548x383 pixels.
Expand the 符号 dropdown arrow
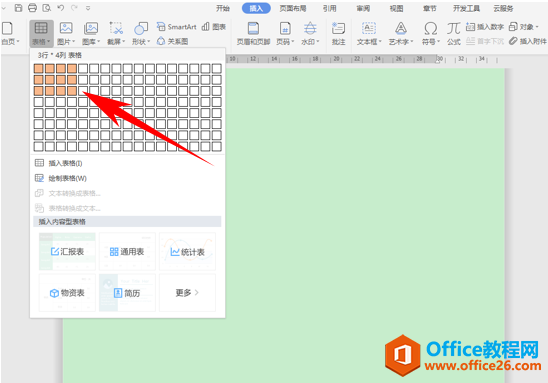point(438,42)
